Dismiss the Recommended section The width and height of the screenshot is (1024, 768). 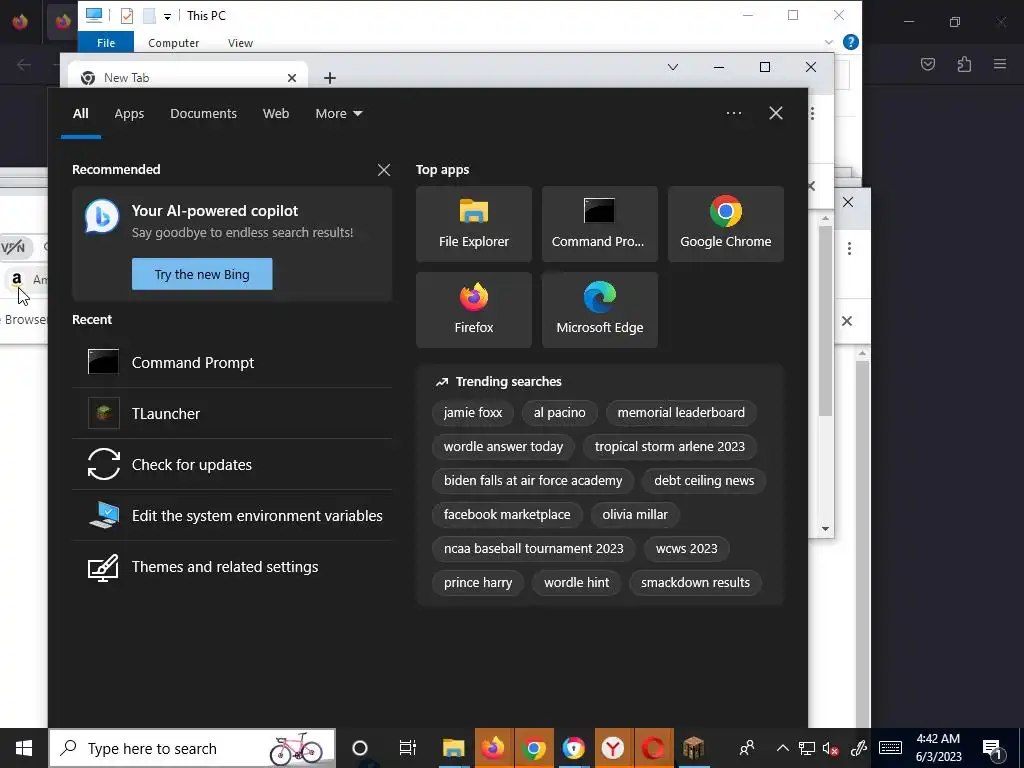click(x=384, y=170)
